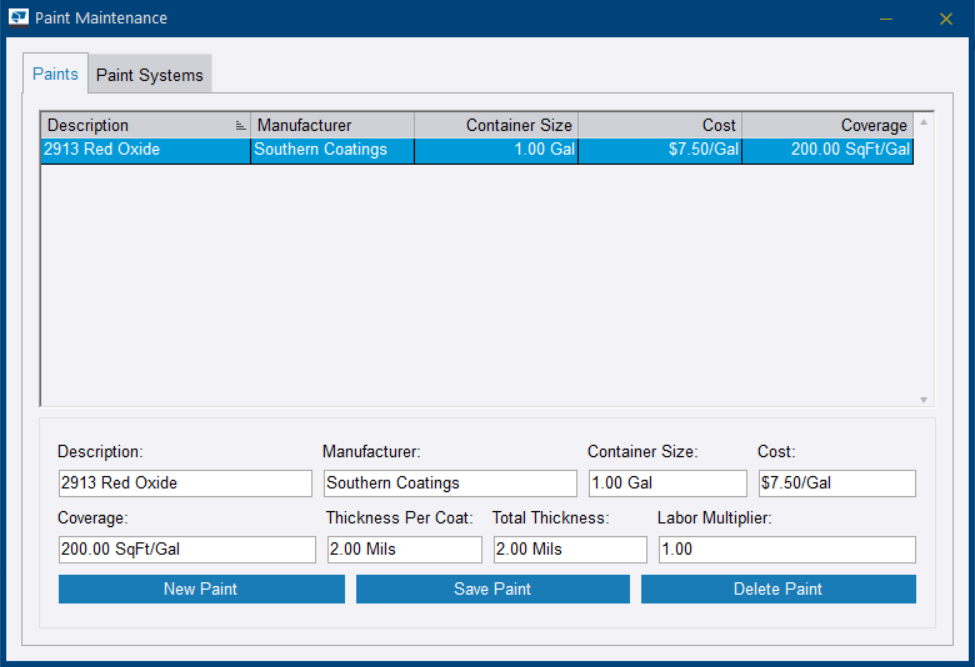Image resolution: width=975 pixels, height=667 pixels.
Task: Focus the Manufacturer text field
Action: coord(450,483)
